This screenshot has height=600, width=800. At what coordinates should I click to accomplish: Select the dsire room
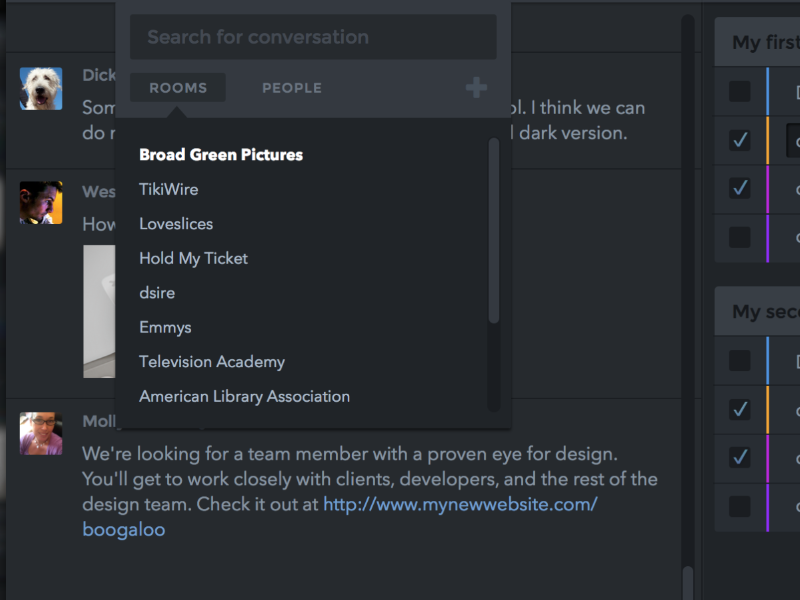(x=157, y=292)
